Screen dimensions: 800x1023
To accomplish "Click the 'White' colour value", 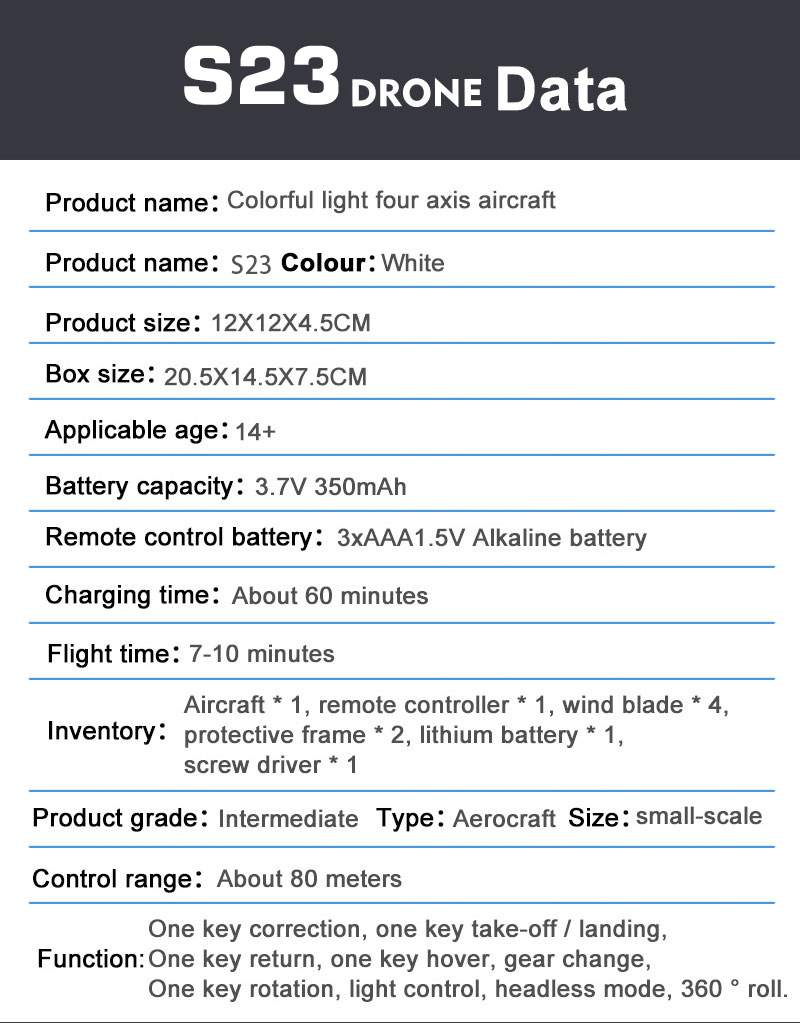I will click(413, 263).
